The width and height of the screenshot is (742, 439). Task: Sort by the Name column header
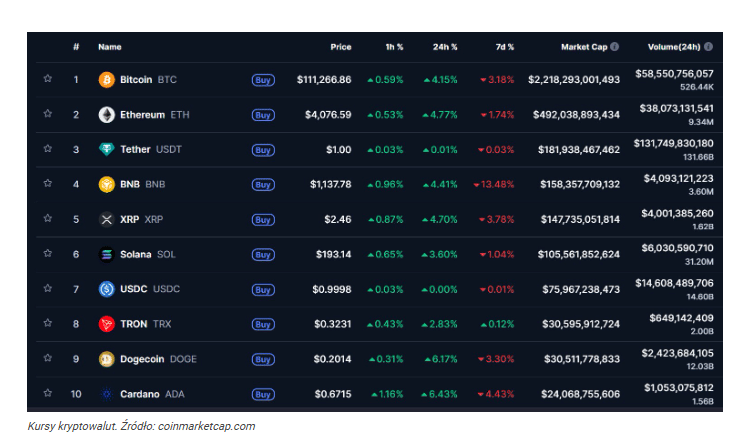109,47
